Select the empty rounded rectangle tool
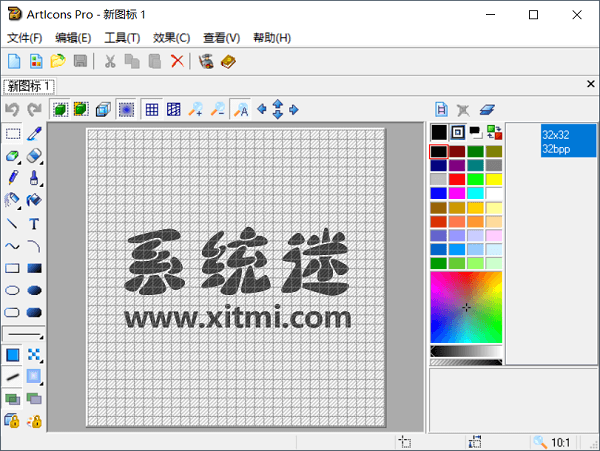Viewport: 600px width, 451px height. click(12, 313)
